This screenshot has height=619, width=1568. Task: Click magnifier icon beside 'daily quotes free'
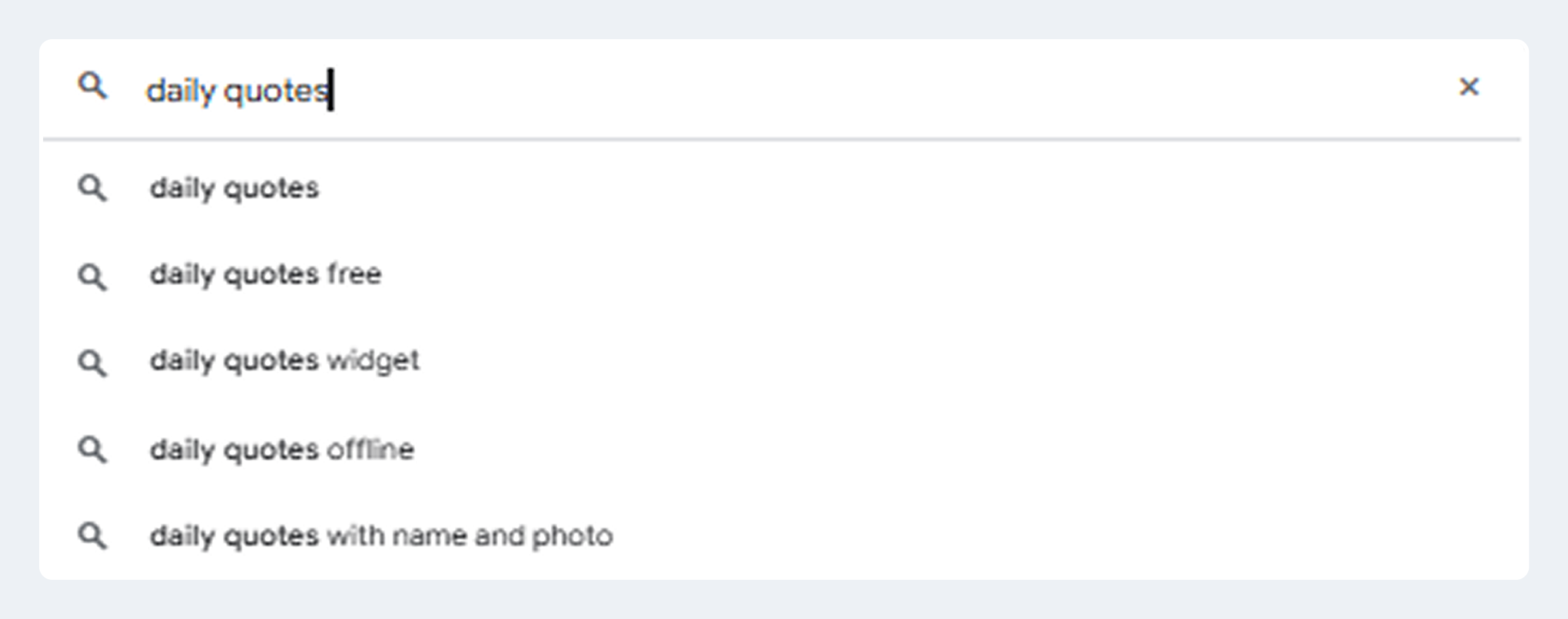coord(92,276)
